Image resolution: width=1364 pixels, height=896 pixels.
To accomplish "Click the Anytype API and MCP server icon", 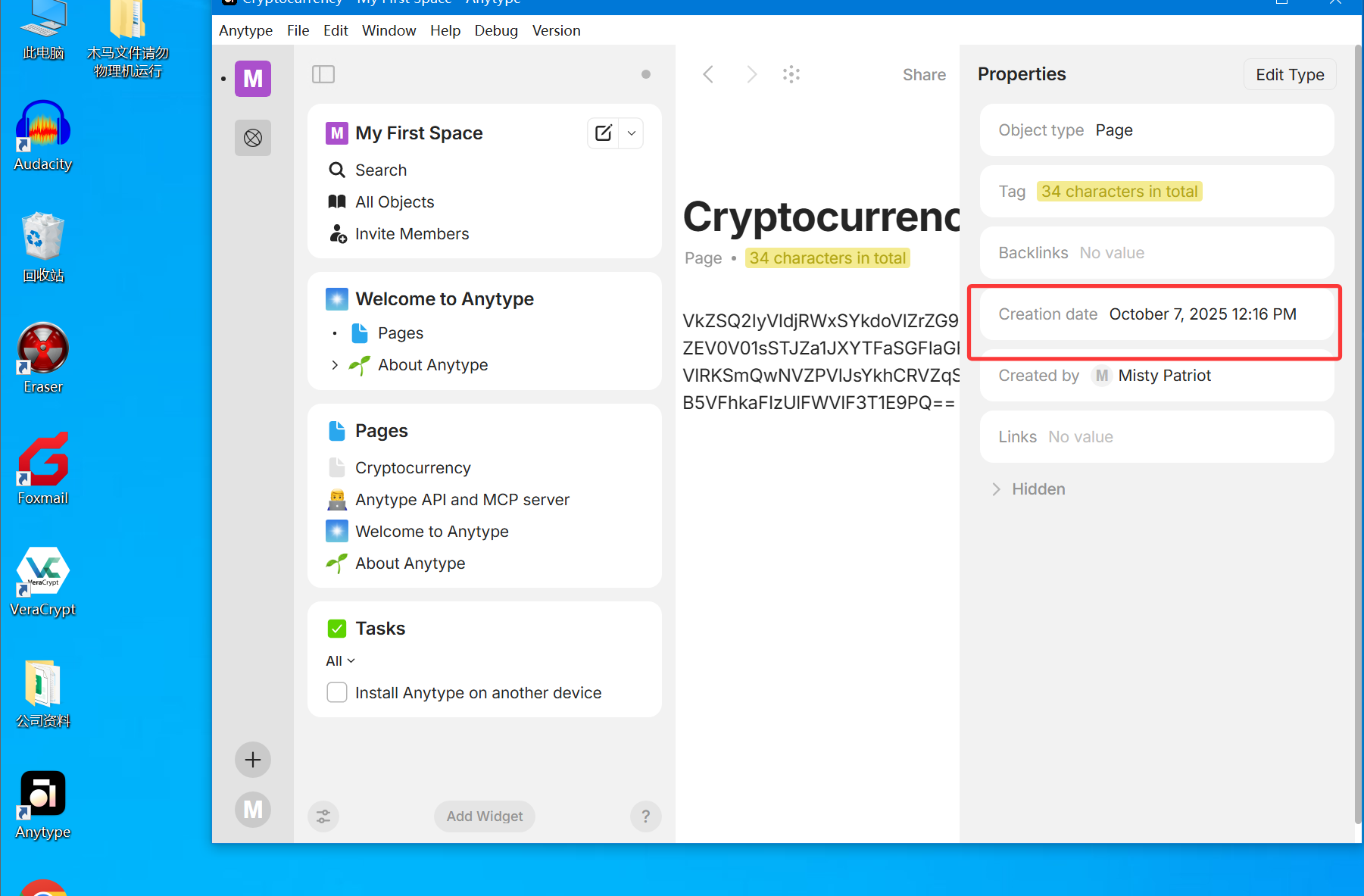I will click(x=337, y=500).
